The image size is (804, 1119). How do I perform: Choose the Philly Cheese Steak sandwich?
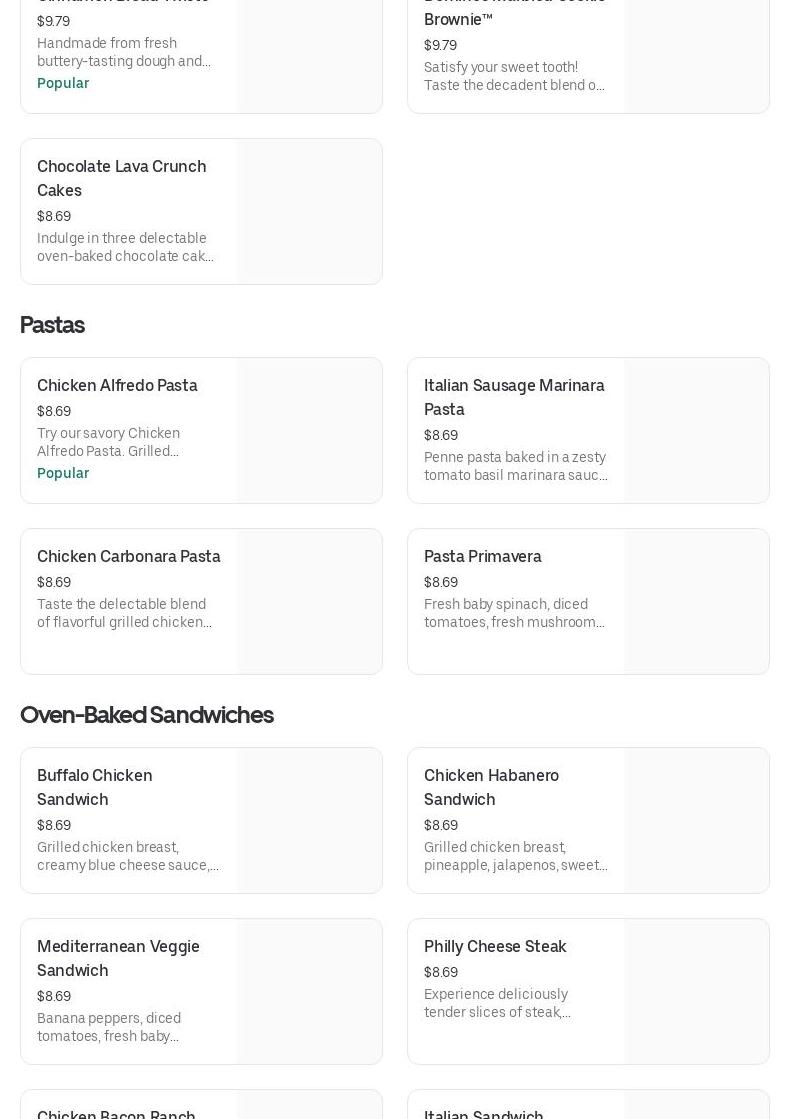tap(495, 947)
